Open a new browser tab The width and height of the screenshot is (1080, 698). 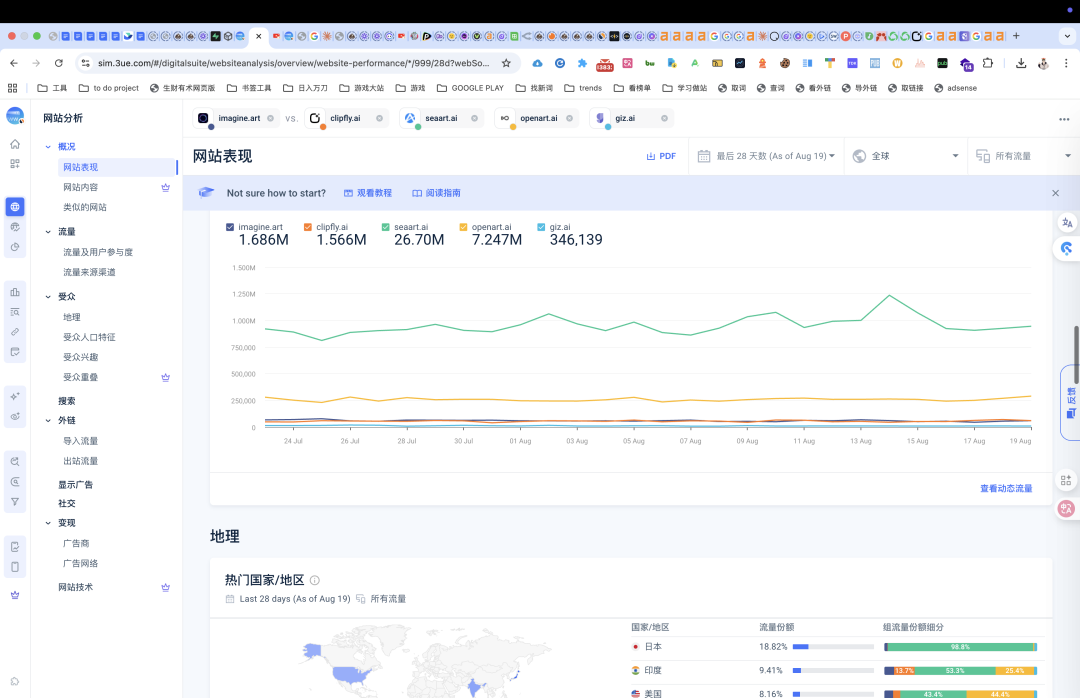[1016, 36]
